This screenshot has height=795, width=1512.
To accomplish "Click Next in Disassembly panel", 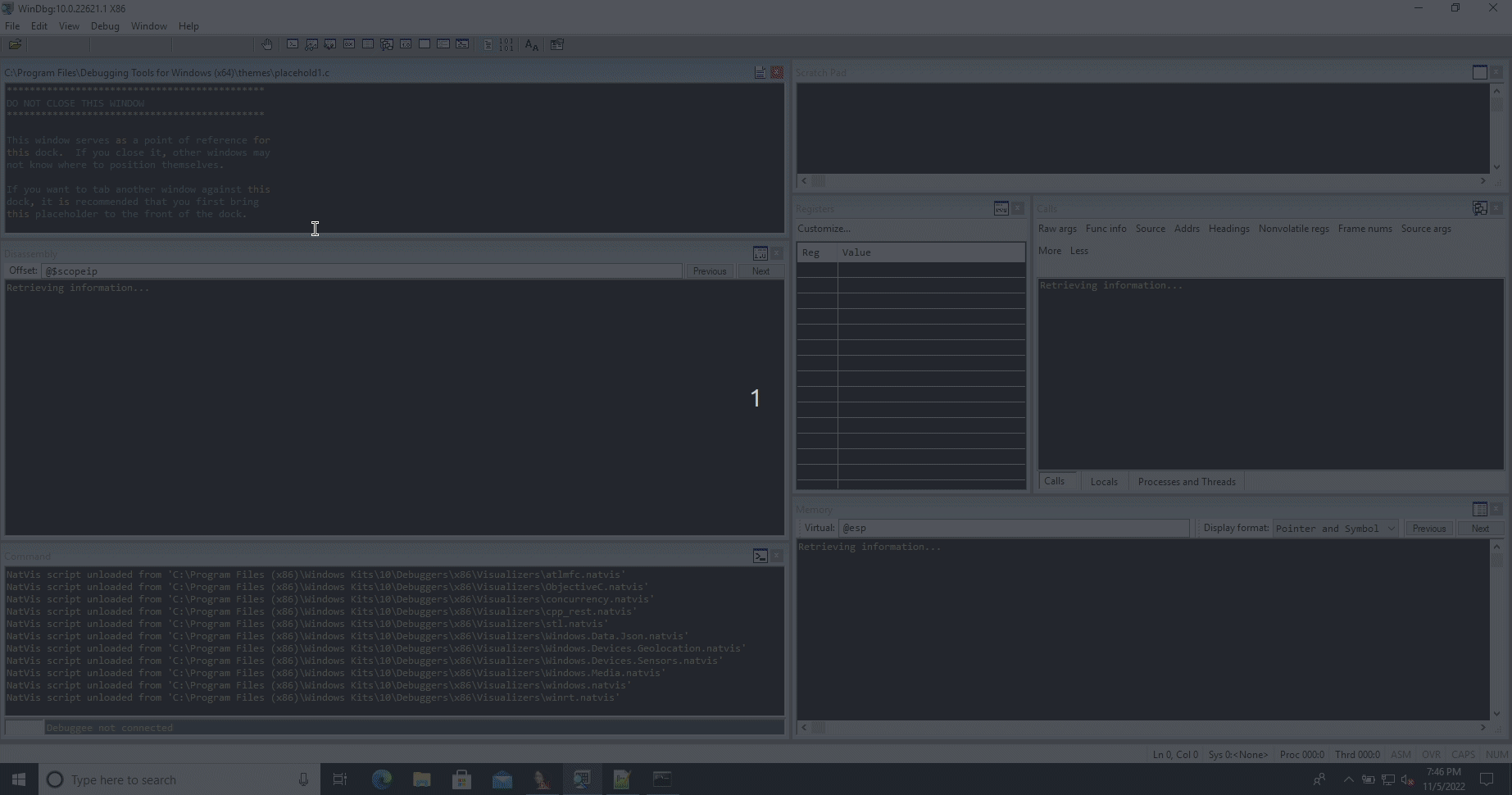I will pyautogui.click(x=761, y=271).
